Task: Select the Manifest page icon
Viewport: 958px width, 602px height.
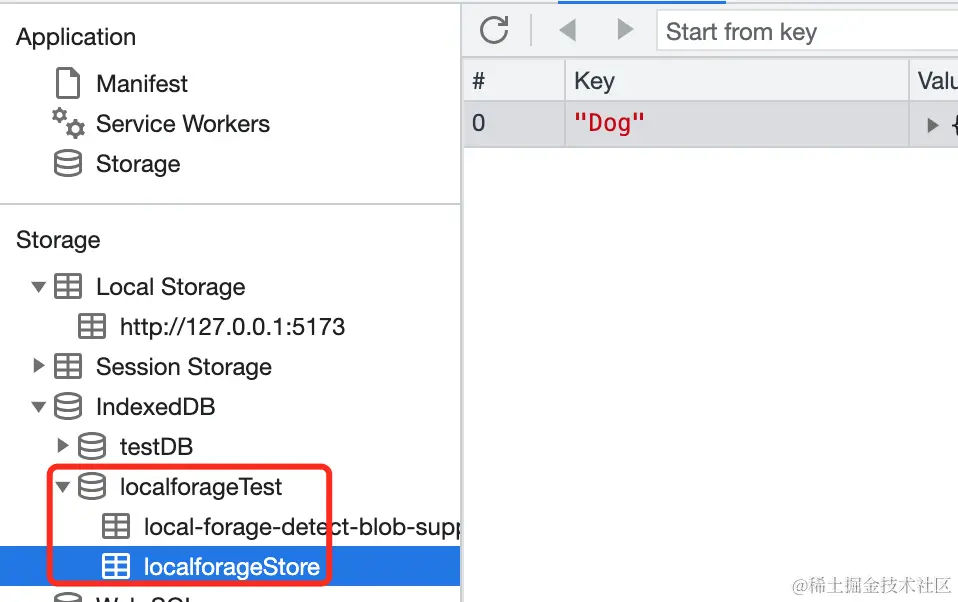Action: pos(68,83)
